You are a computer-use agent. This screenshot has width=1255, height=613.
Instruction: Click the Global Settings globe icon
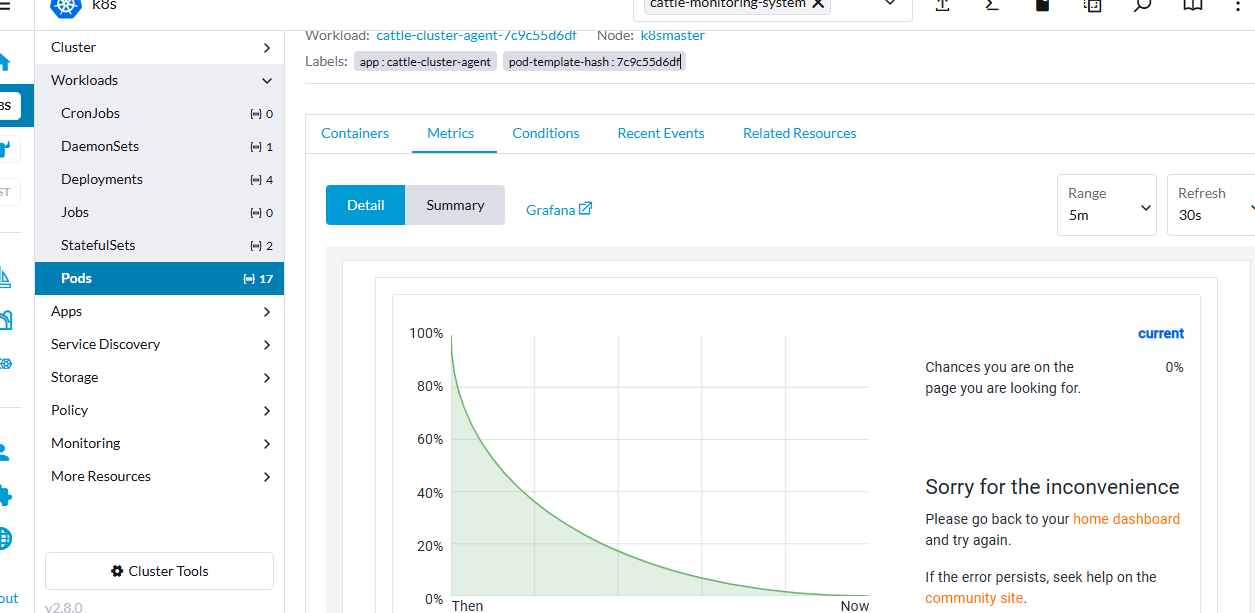point(5,539)
